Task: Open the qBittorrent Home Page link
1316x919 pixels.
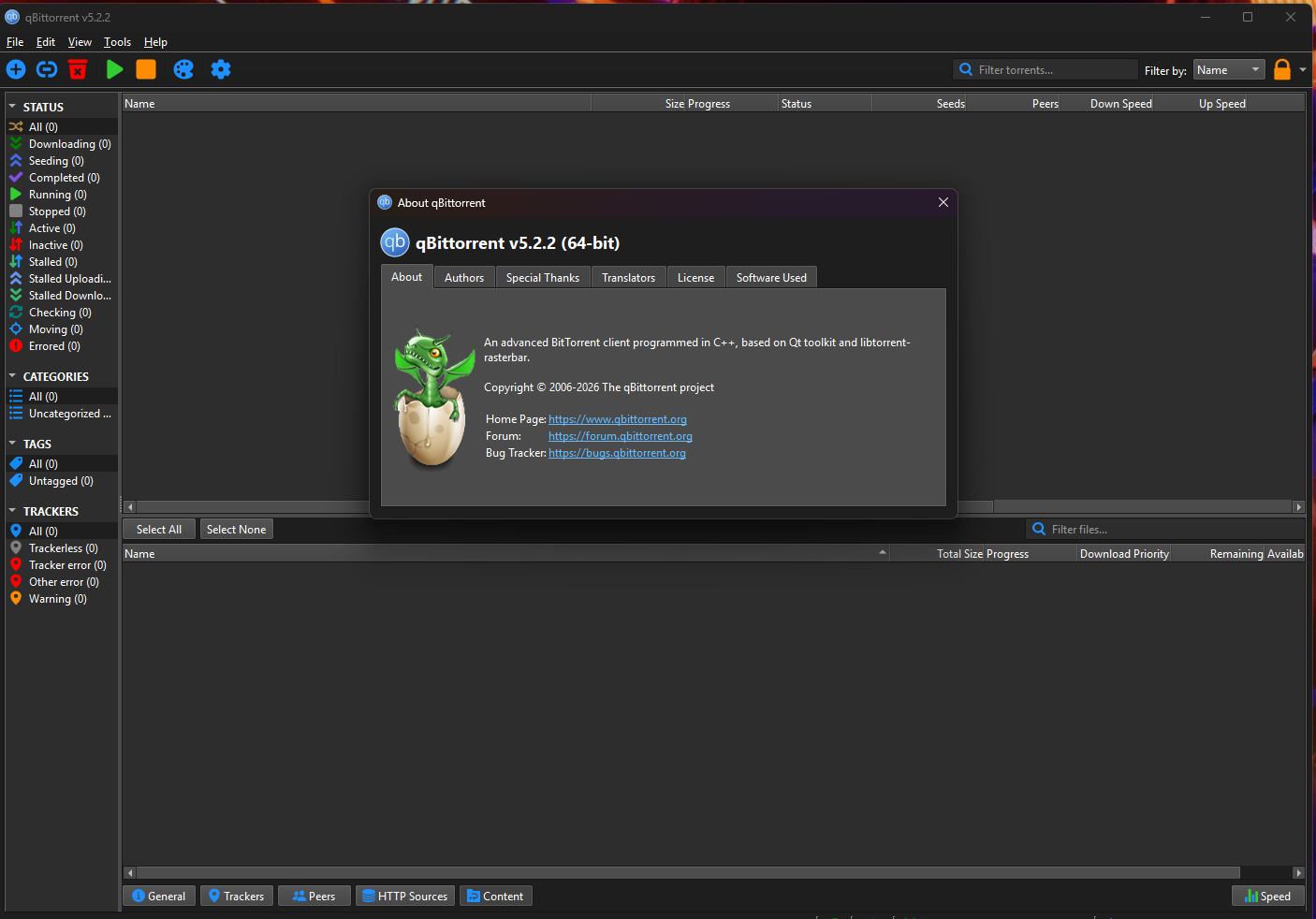Action: coord(618,419)
